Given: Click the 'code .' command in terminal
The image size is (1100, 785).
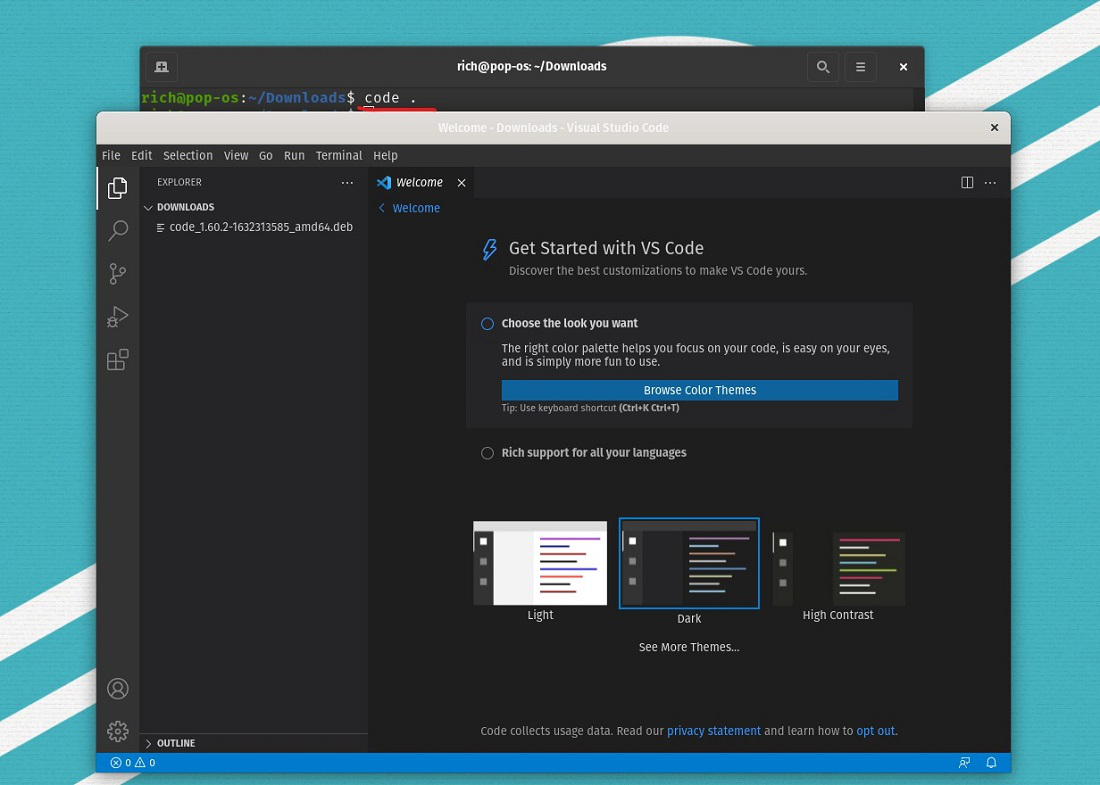Looking at the screenshot, I should 390,98.
